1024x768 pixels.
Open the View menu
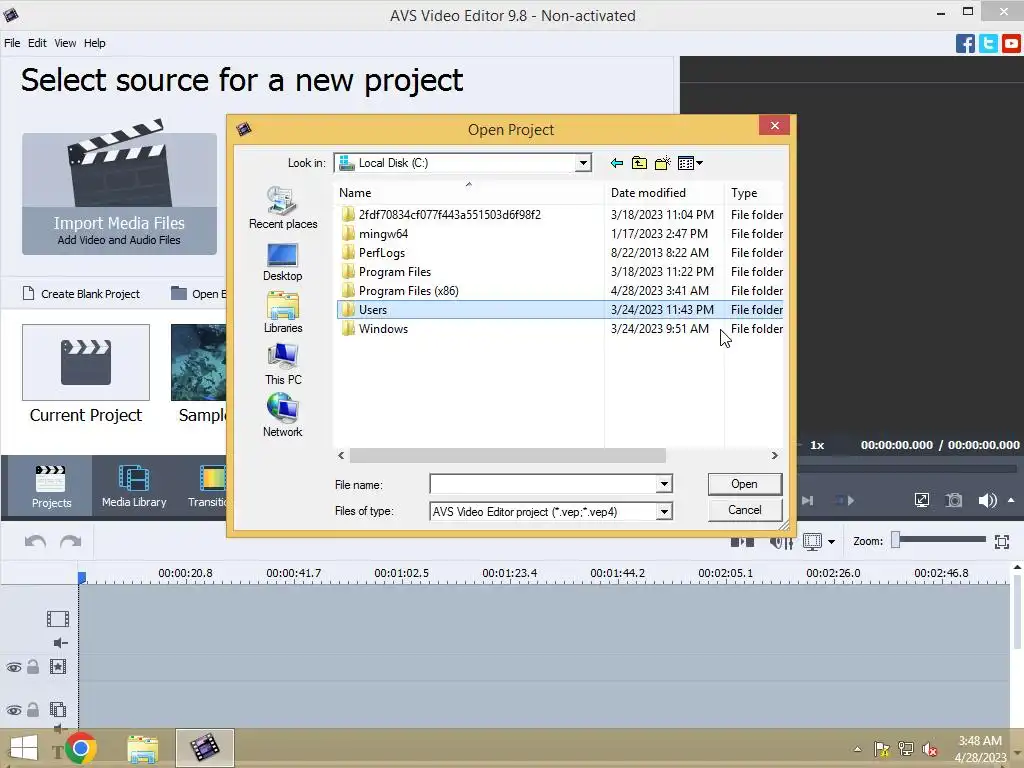pos(65,43)
